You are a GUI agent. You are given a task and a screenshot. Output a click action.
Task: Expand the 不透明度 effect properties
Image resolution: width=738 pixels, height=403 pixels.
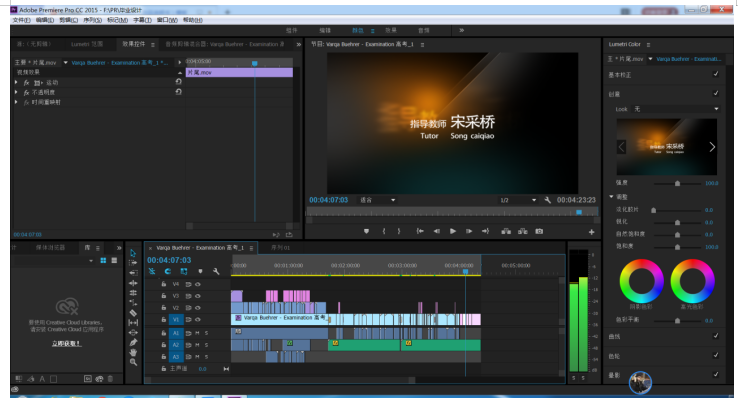pyautogui.click(x=16, y=92)
